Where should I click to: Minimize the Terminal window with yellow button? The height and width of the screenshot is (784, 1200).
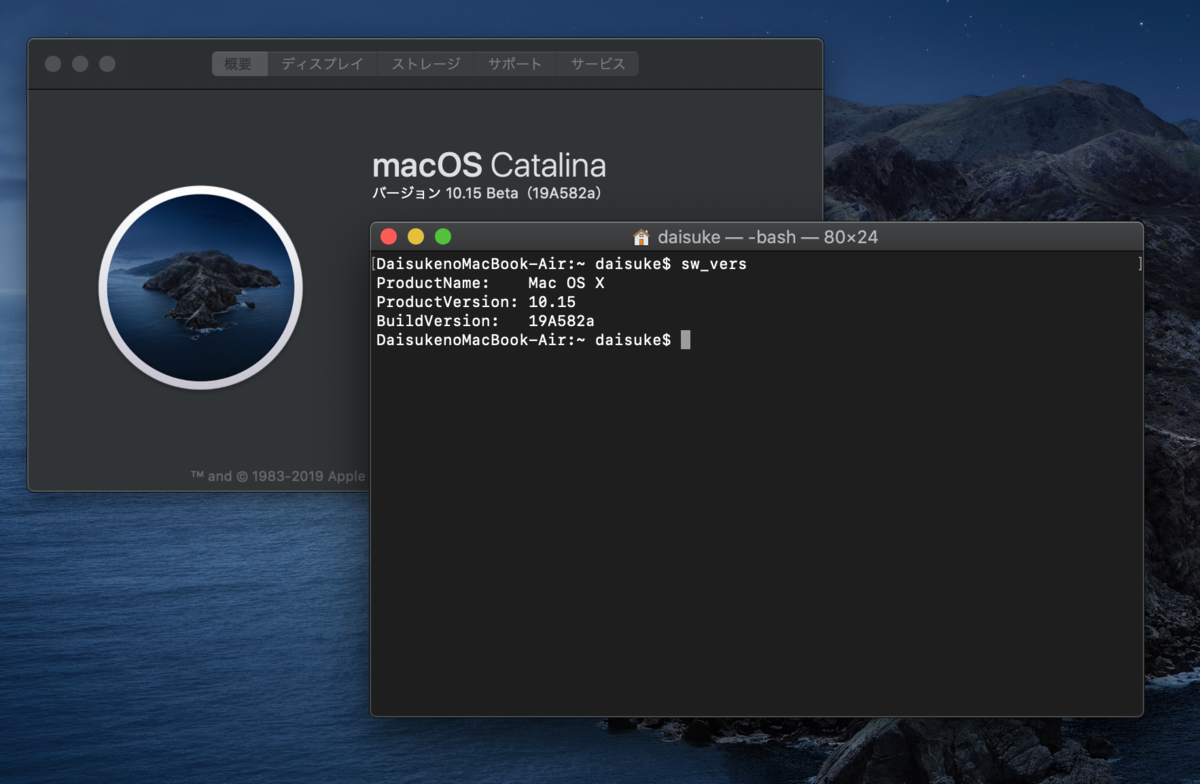click(416, 237)
